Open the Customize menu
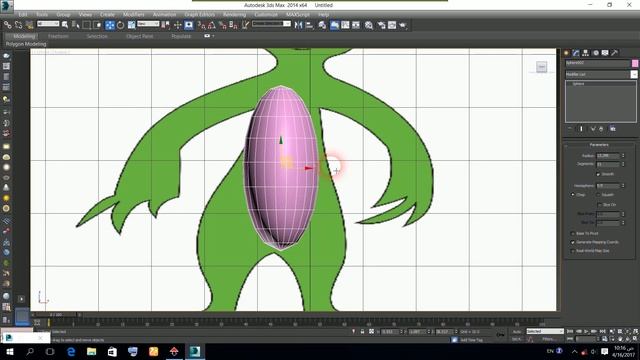 pyautogui.click(x=266, y=14)
